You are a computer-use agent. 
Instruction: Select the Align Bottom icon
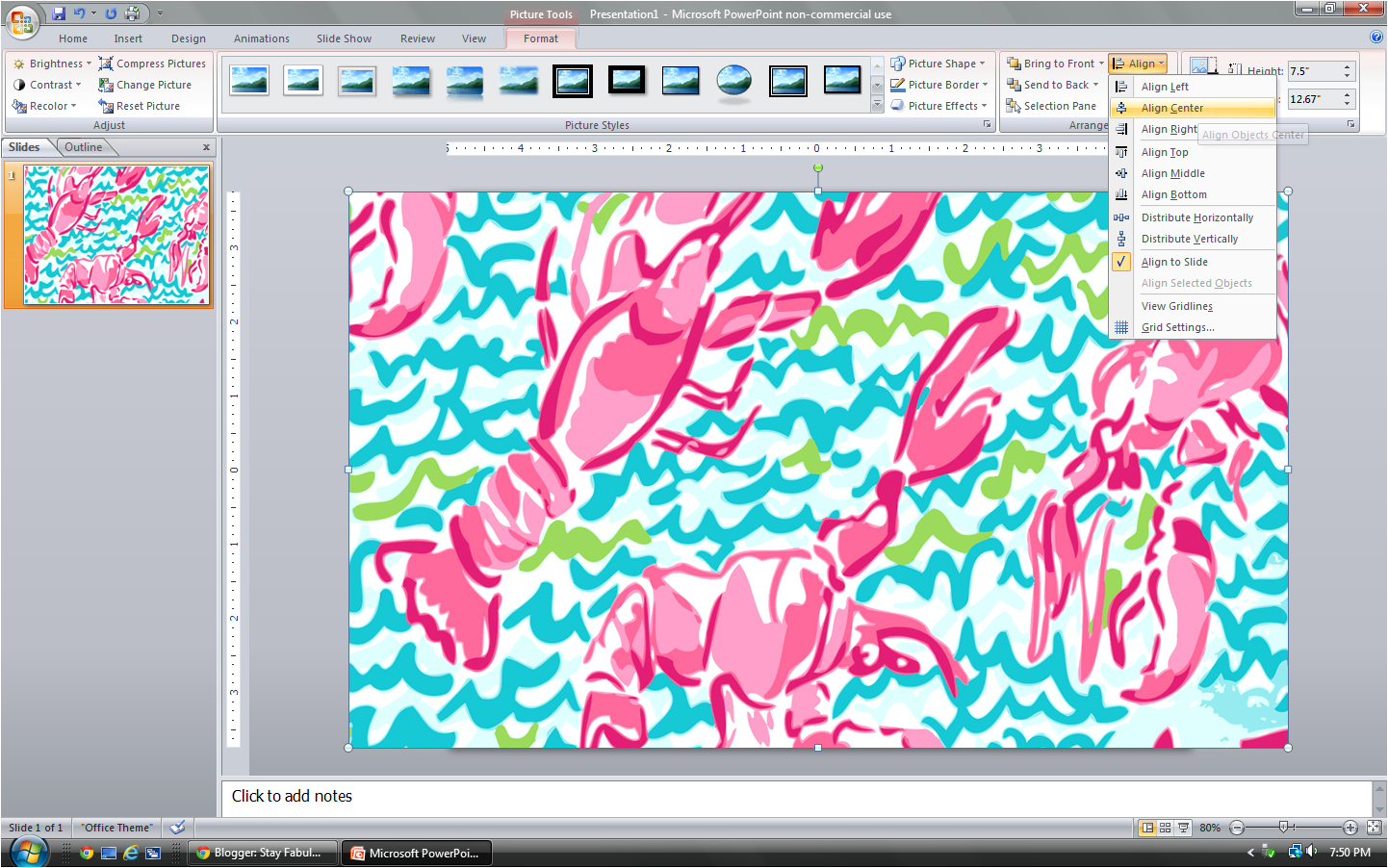[x=1121, y=194]
